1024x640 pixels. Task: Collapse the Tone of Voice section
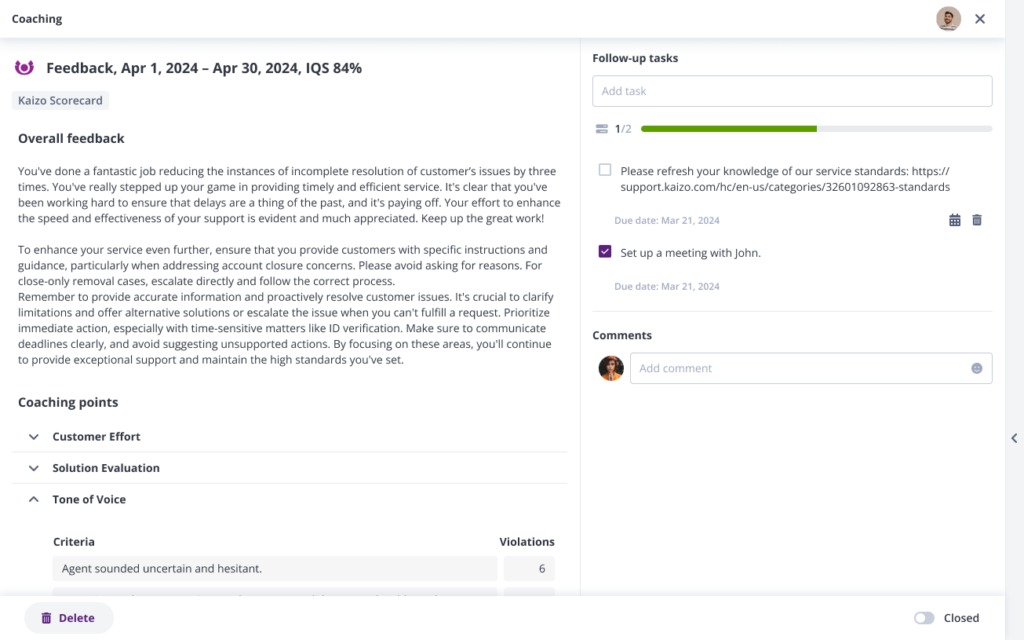click(x=34, y=499)
